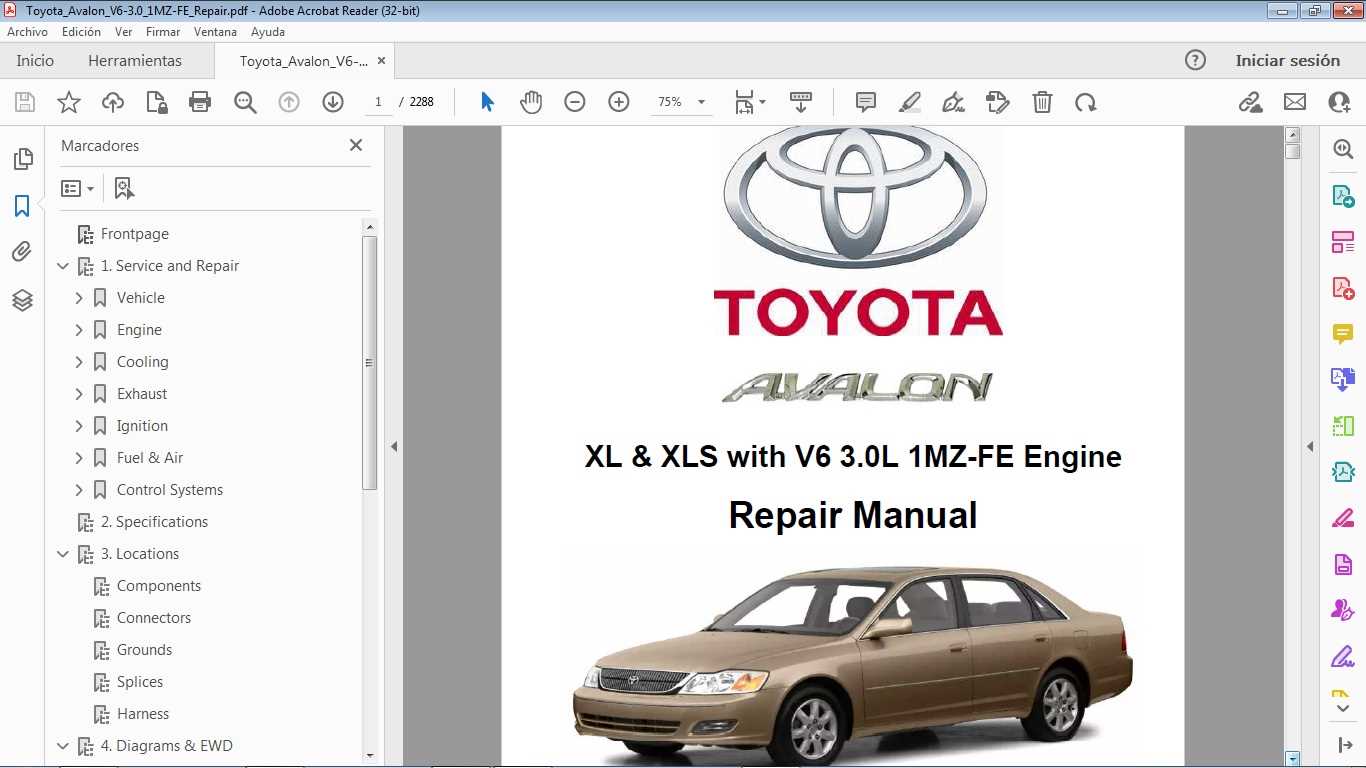Toggle the bookmarks panel icon
This screenshot has height=768, width=1366.
click(22, 206)
